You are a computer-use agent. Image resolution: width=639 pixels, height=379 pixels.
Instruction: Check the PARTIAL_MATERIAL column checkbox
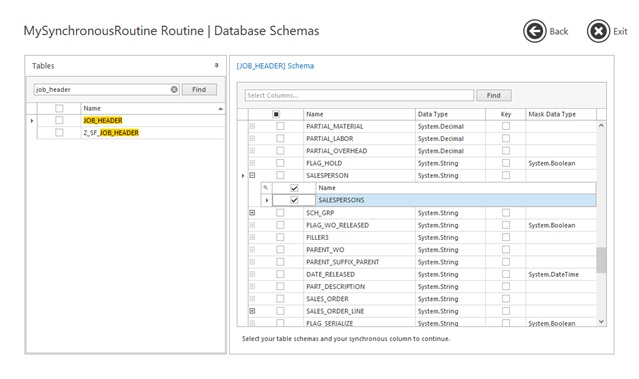point(280,126)
